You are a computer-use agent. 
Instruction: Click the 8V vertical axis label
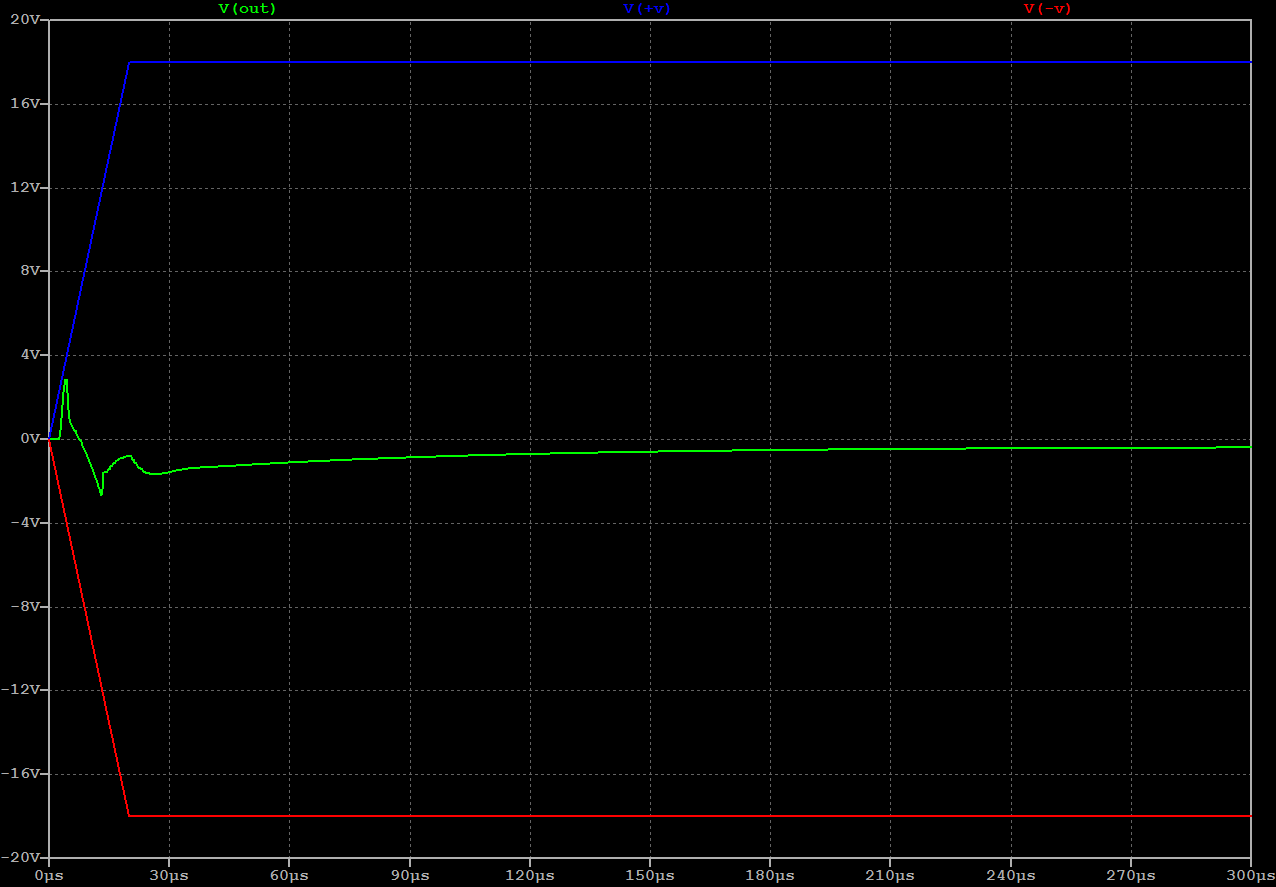click(32, 271)
